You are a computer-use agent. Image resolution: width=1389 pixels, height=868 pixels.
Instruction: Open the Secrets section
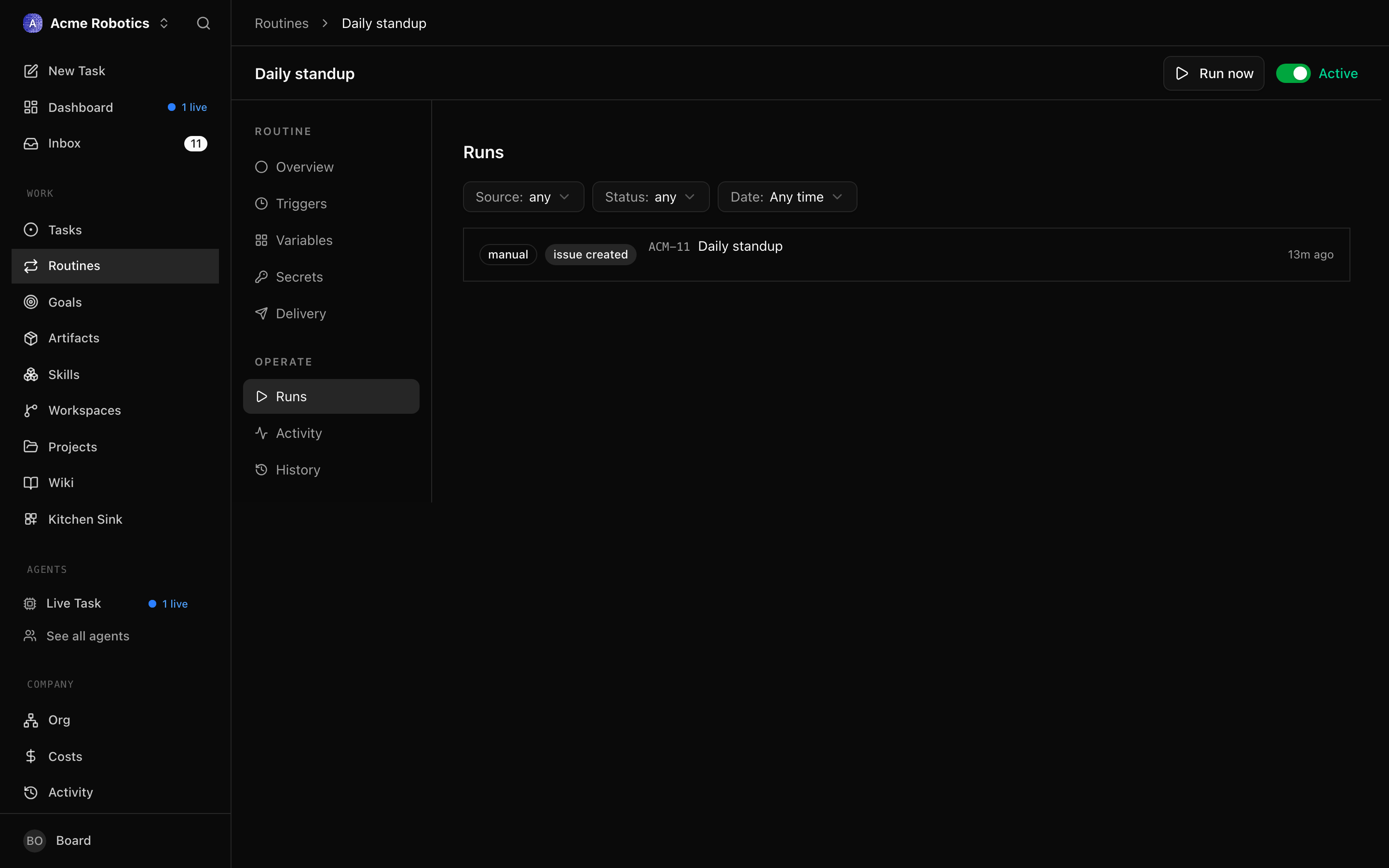point(331,277)
